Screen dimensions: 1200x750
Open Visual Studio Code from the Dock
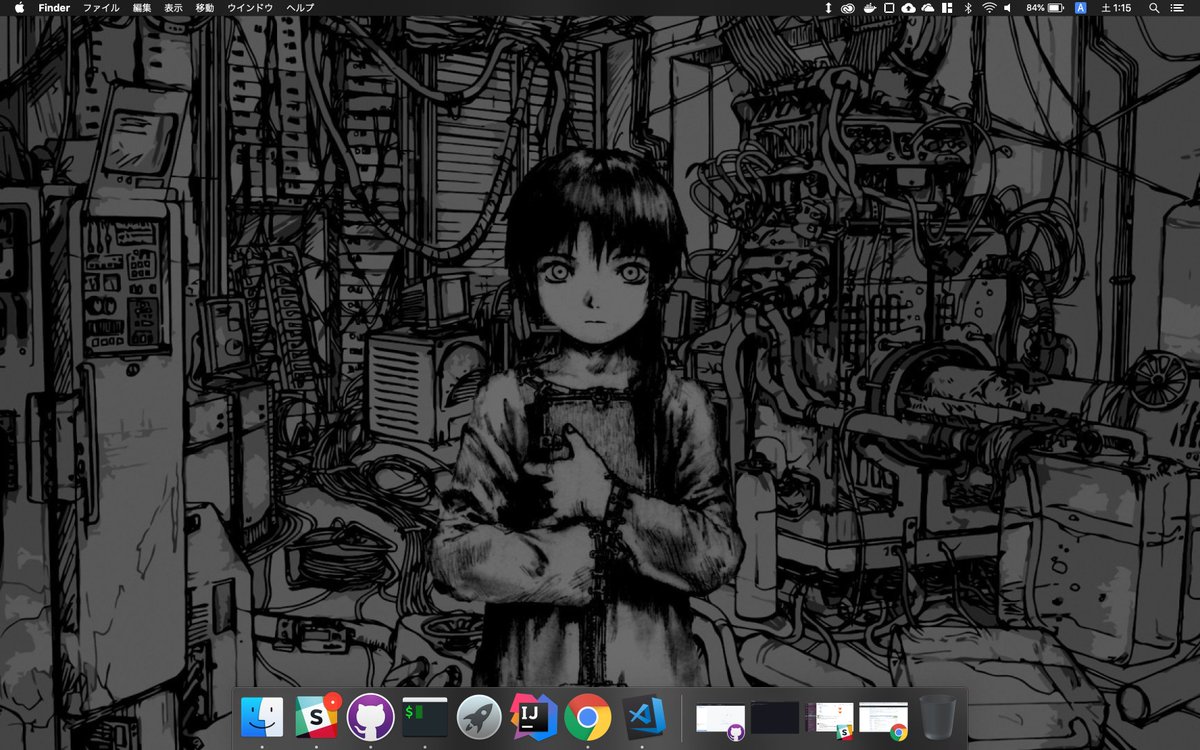642,717
